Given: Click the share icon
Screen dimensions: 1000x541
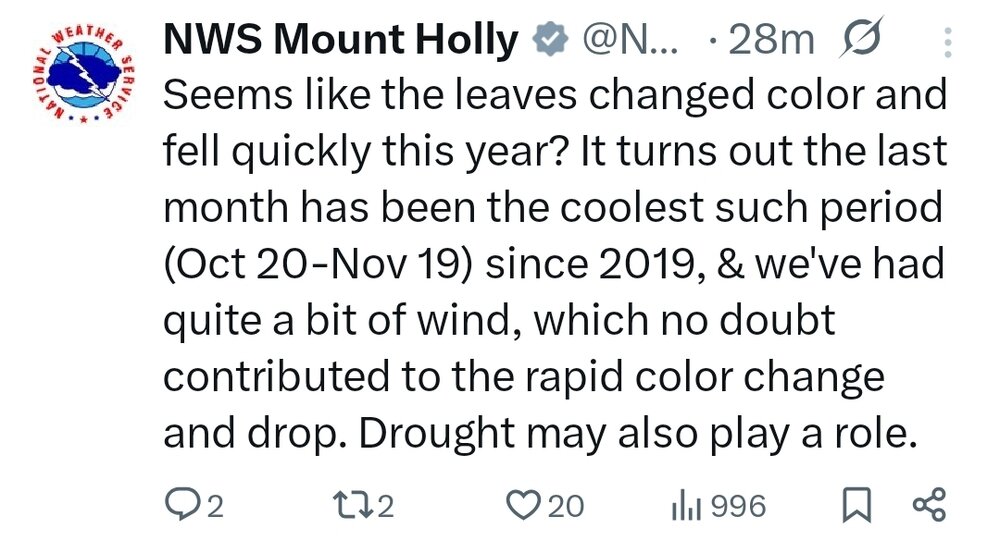Looking at the screenshot, I should [928, 504].
